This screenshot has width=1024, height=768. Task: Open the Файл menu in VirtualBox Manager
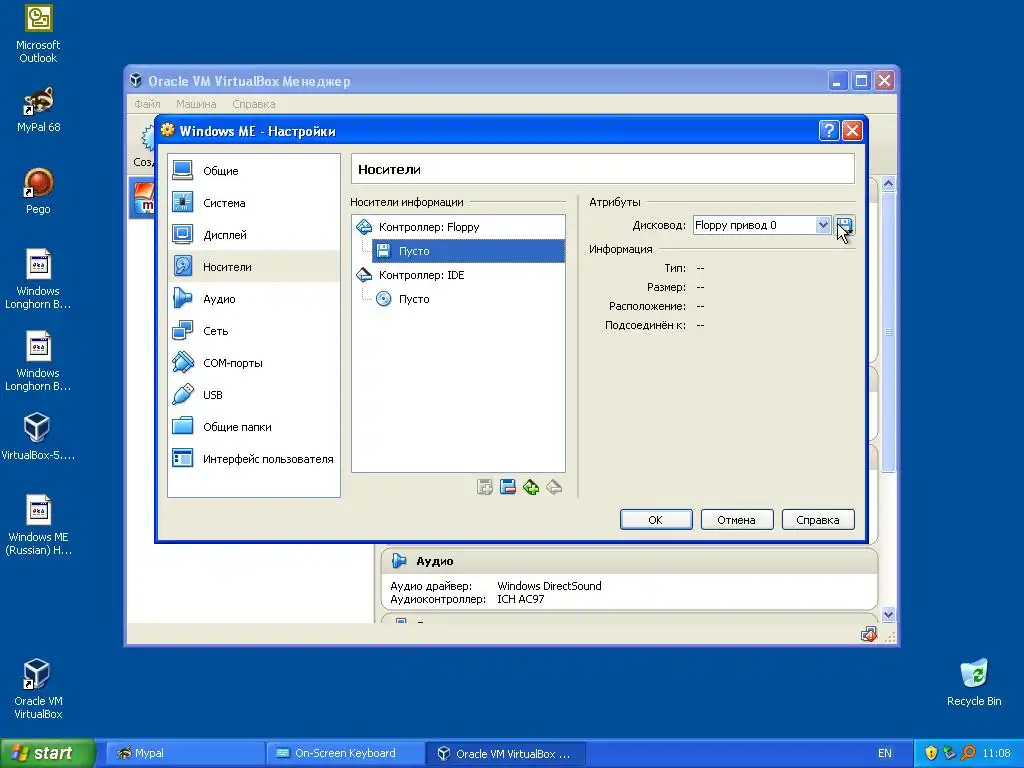point(148,104)
